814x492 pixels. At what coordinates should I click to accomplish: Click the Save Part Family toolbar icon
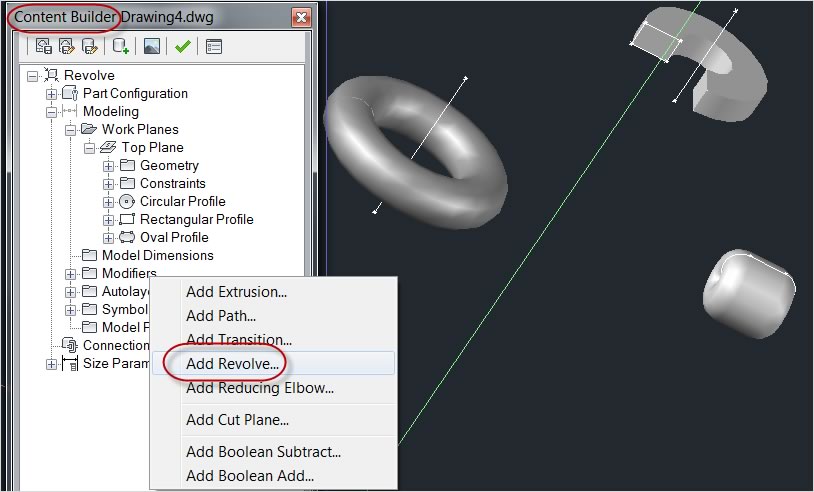pyautogui.click(x=44, y=46)
